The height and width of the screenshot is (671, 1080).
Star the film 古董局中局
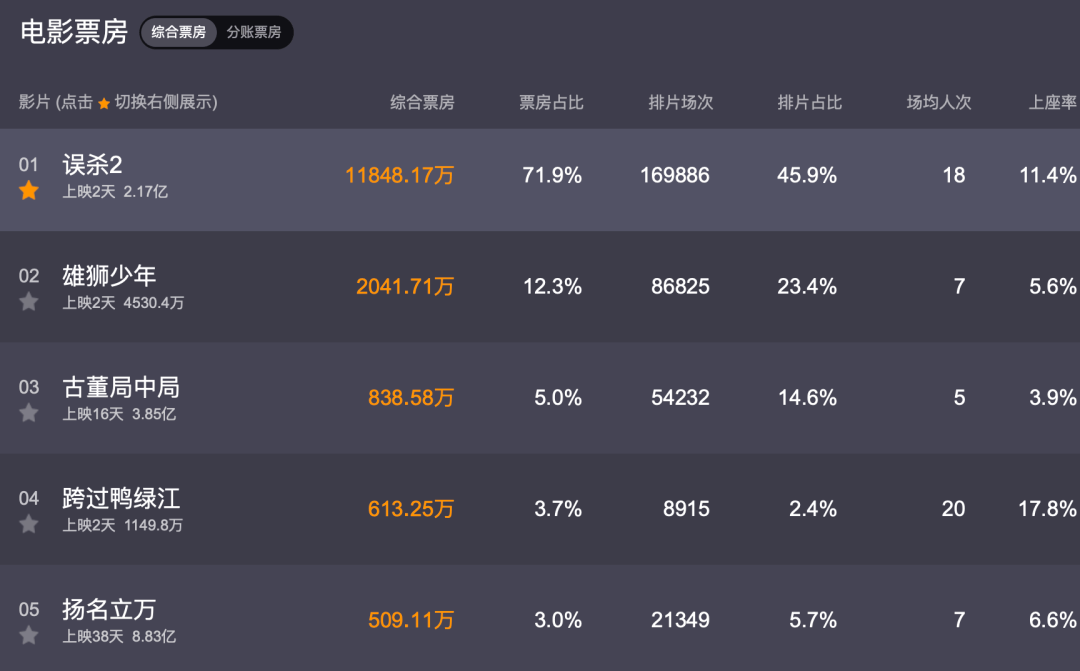29,412
